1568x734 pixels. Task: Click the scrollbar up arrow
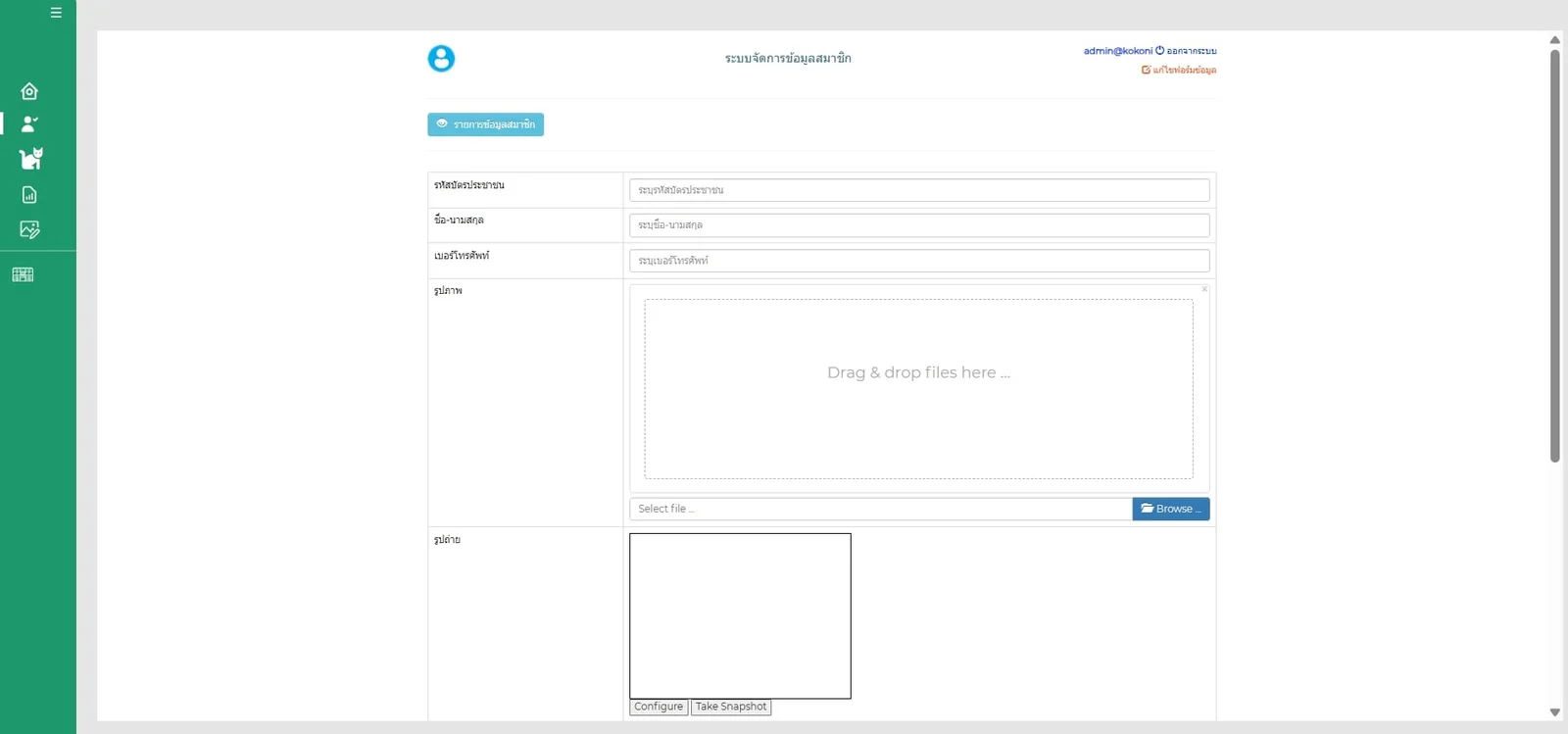pos(1554,40)
